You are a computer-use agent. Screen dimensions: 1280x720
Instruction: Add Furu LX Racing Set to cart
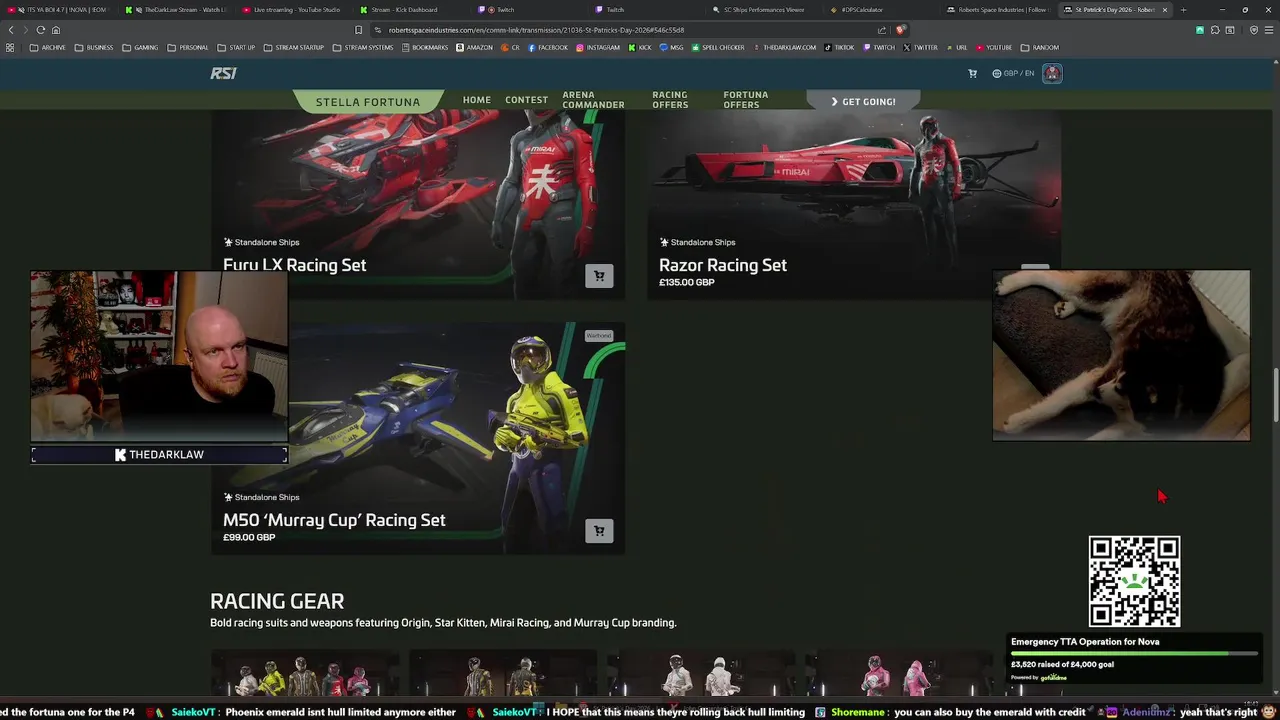pyautogui.click(x=599, y=276)
